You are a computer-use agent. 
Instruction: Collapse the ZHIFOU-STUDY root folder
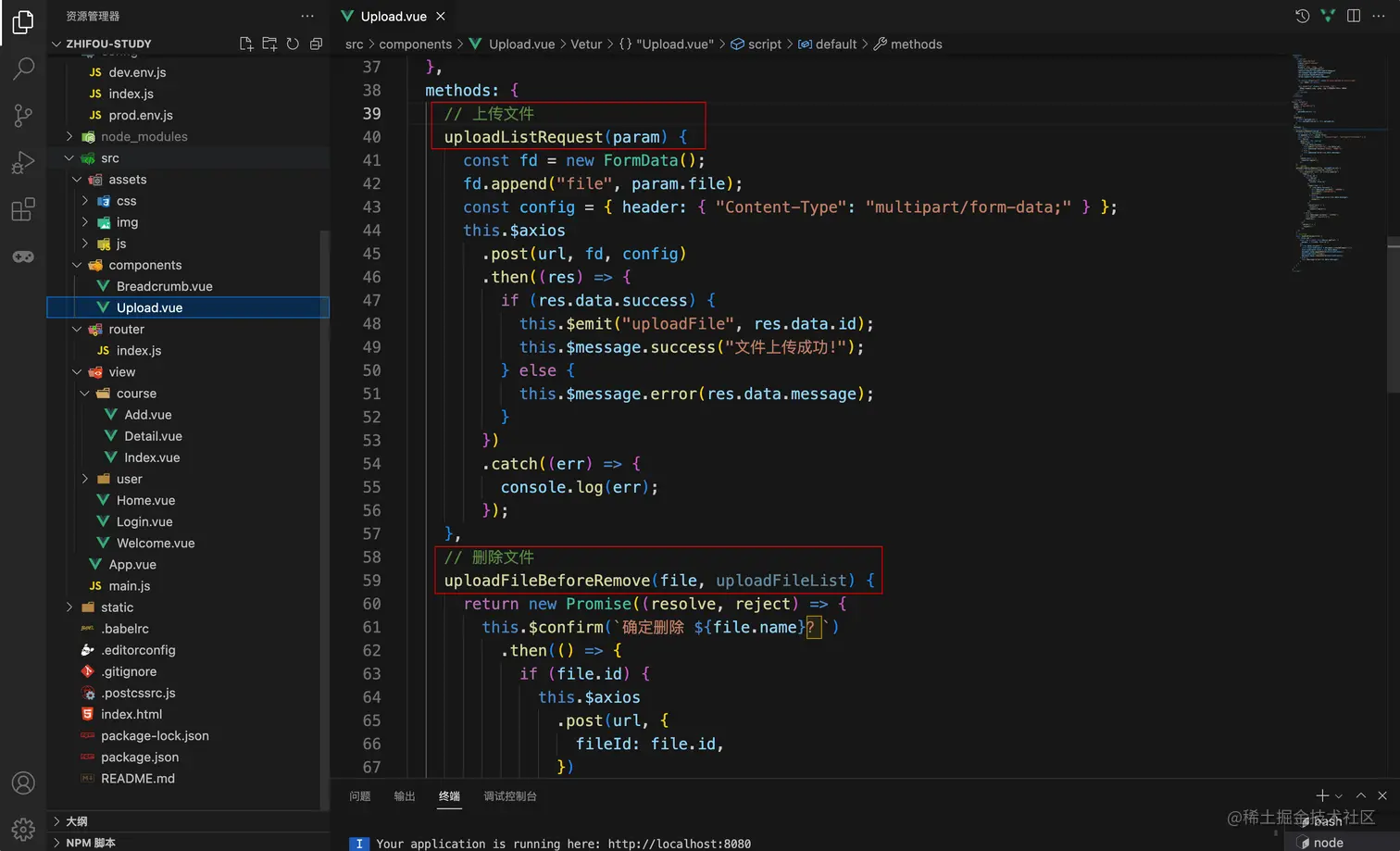tap(56, 44)
